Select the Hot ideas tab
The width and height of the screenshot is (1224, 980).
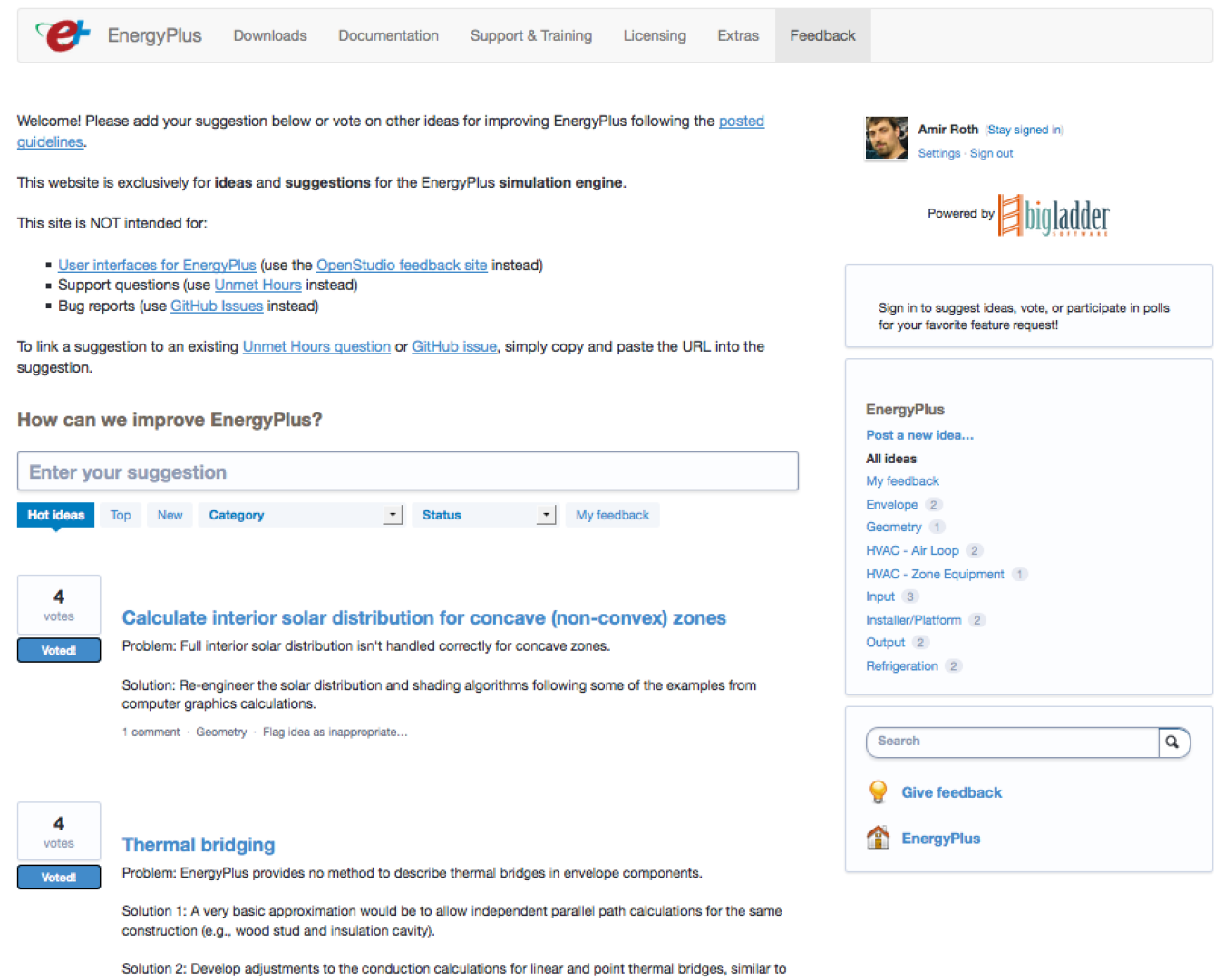[55, 515]
